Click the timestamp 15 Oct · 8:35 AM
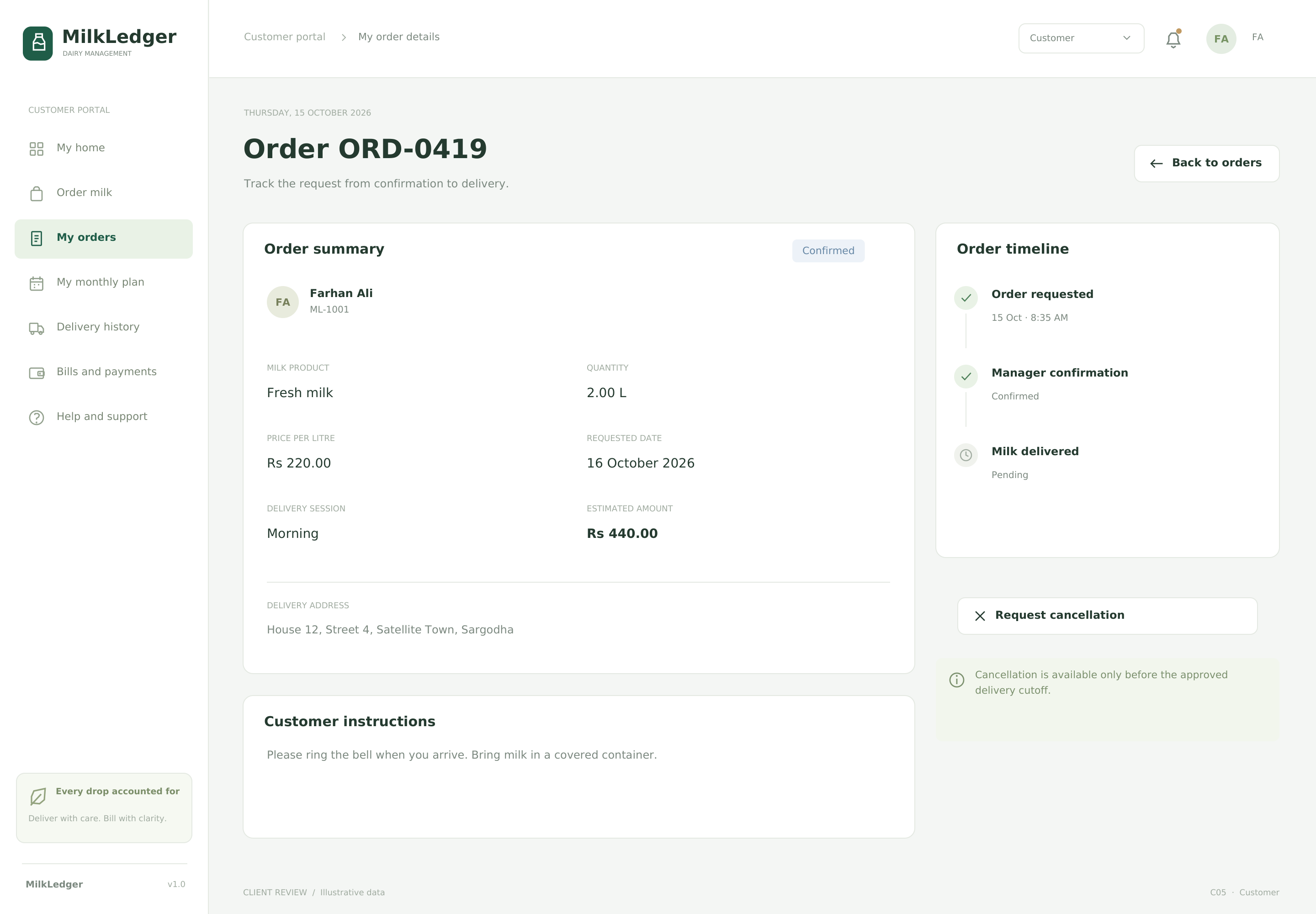Viewport: 1316px width, 914px height. click(1029, 318)
